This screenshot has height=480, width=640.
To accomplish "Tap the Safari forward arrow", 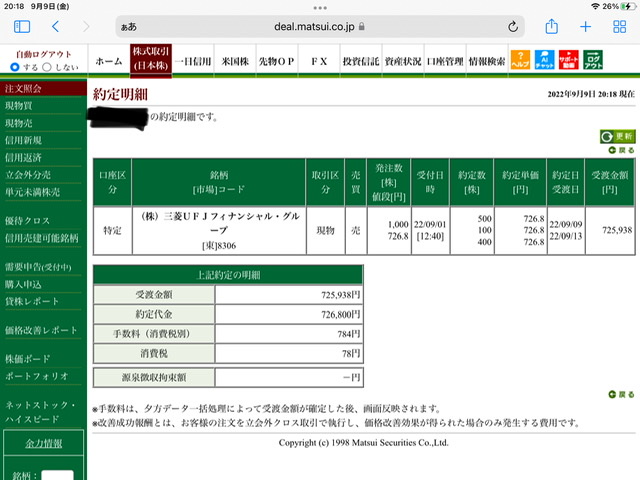I will [x=86, y=27].
